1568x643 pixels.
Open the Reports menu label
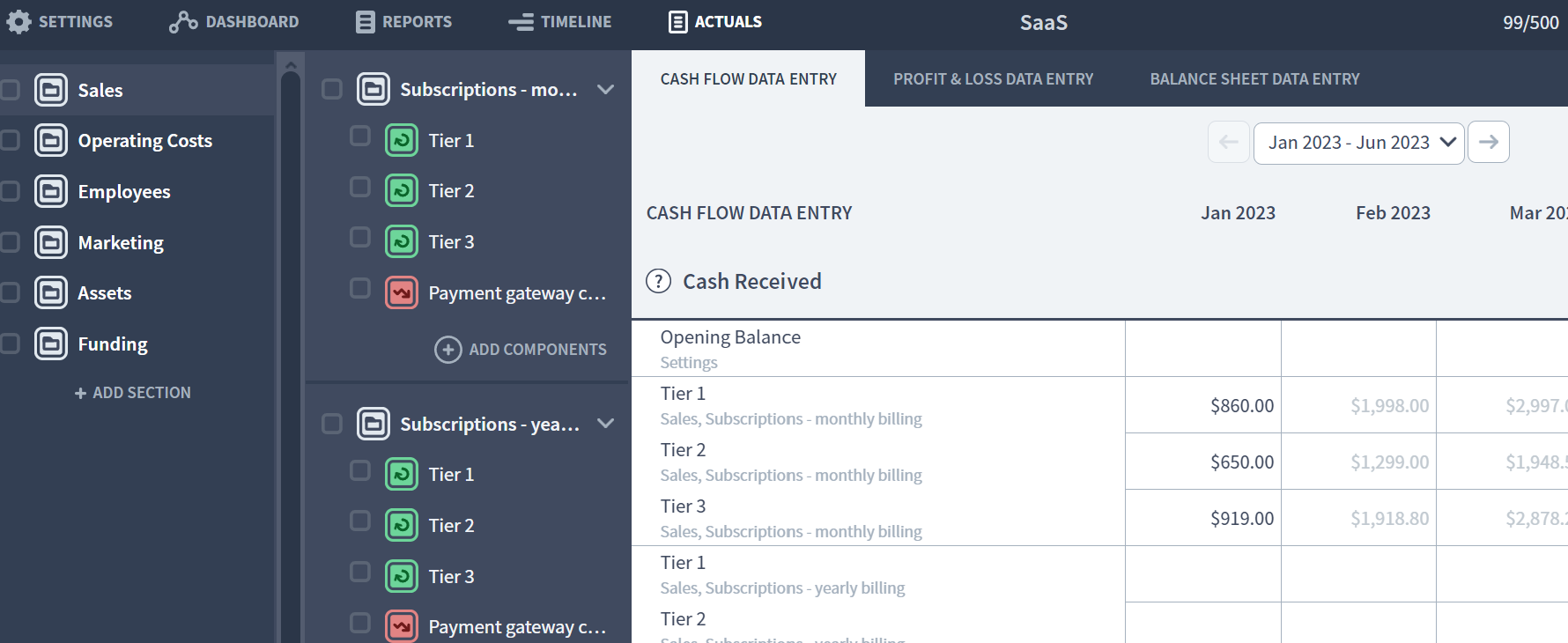tap(417, 22)
